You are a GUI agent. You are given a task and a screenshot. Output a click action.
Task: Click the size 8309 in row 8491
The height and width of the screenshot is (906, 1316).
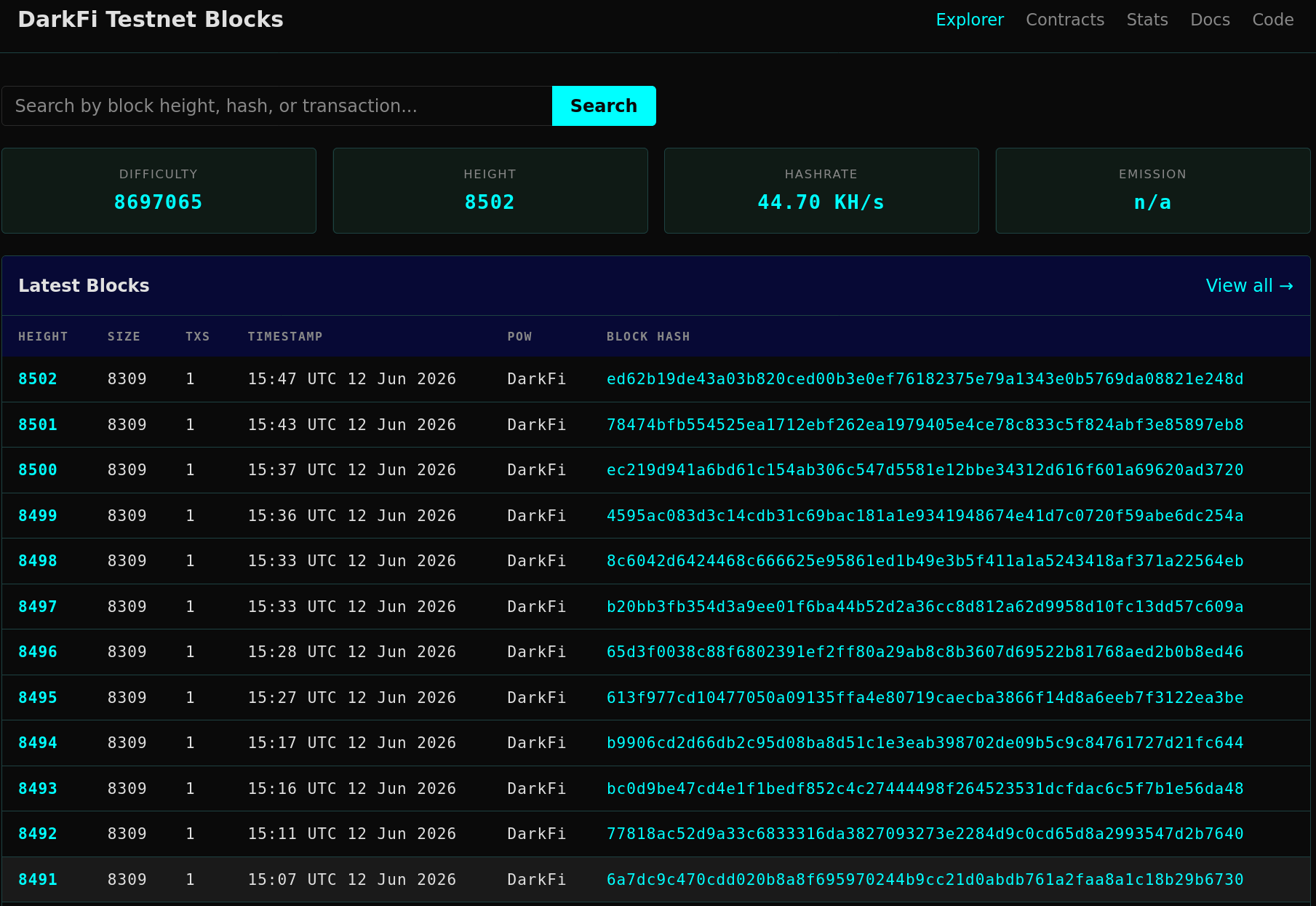127,880
